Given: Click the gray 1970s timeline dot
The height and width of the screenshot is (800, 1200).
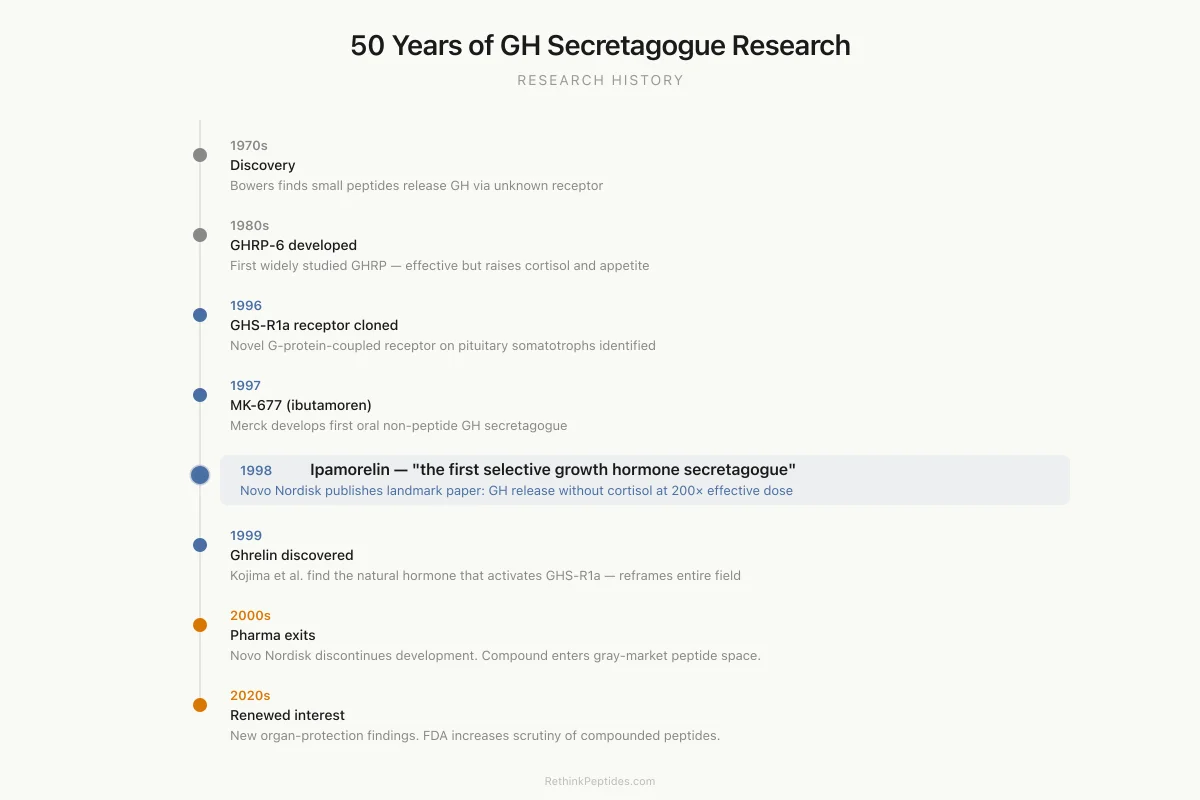Looking at the screenshot, I should point(200,155).
